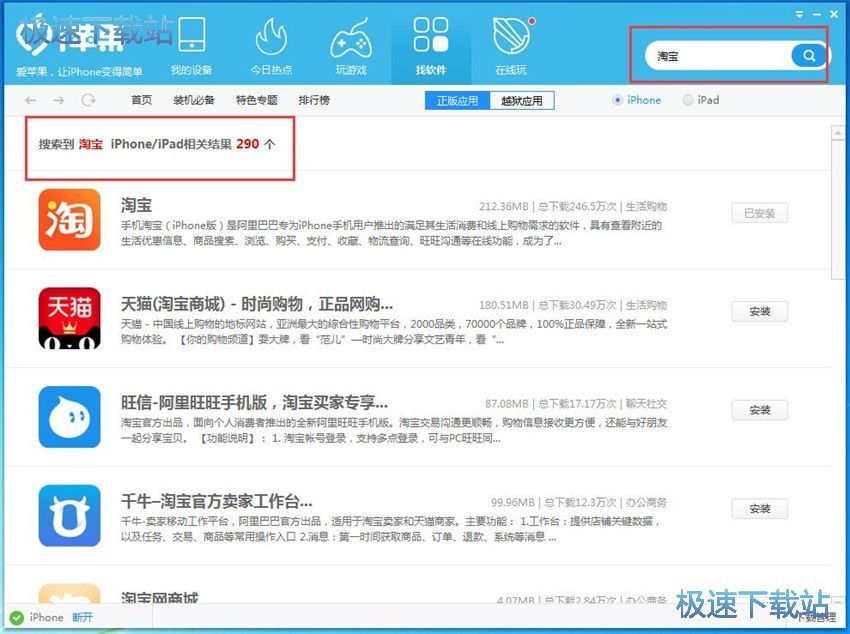The width and height of the screenshot is (850, 634).
Task: Open the top-right dropdown menu icon
Action: [x=799, y=15]
